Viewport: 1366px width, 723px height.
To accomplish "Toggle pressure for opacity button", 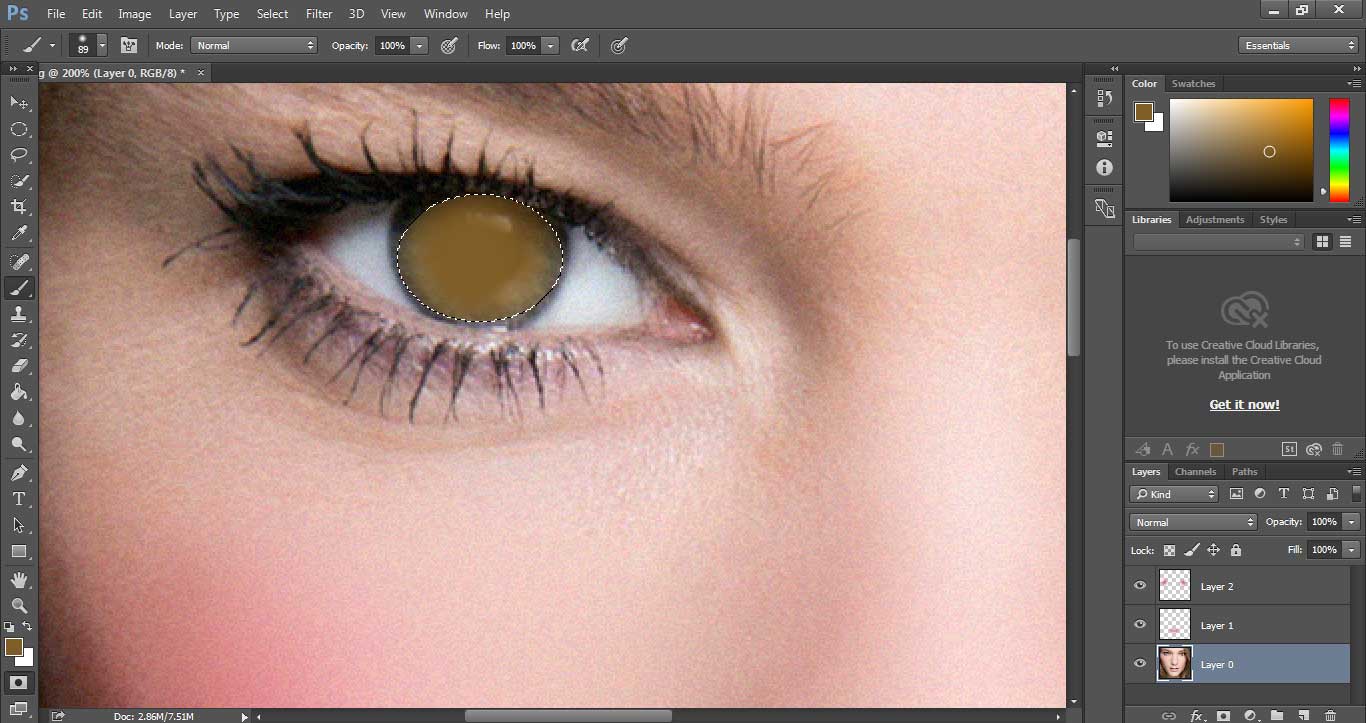I will tap(449, 45).
